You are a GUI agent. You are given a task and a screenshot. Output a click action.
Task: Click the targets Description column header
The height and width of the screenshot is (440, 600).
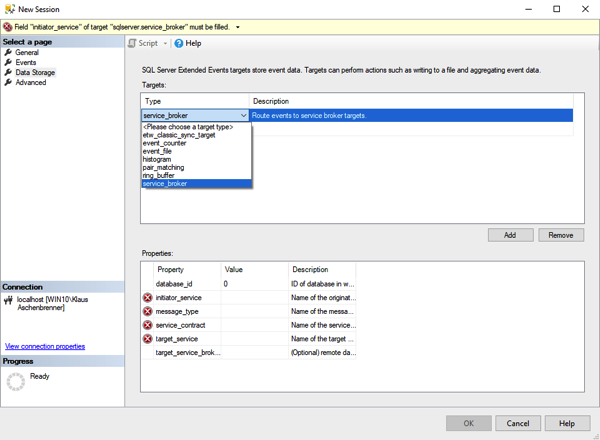click(x=411, y=101)
